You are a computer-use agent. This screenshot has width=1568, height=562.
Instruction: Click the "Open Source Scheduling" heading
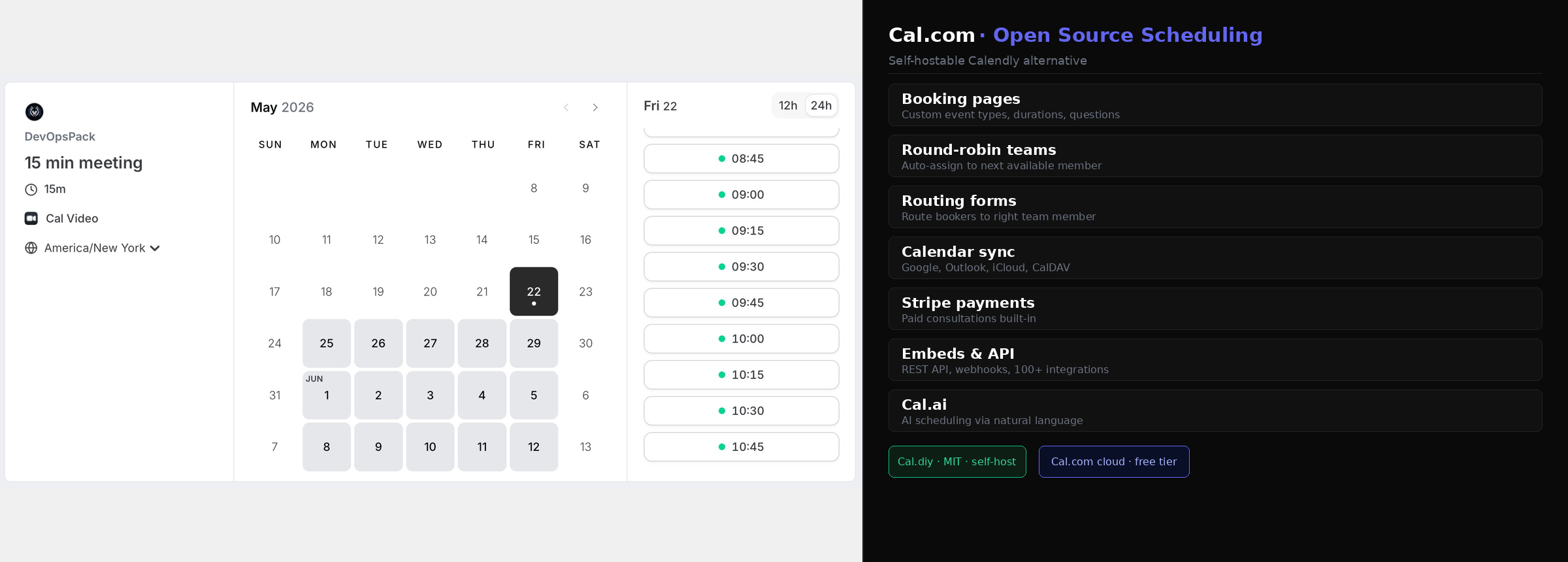[1128, 35]
